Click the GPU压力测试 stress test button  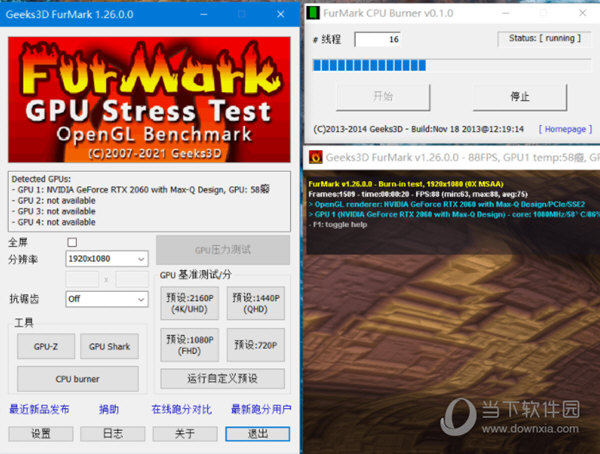tap(223, 250)
